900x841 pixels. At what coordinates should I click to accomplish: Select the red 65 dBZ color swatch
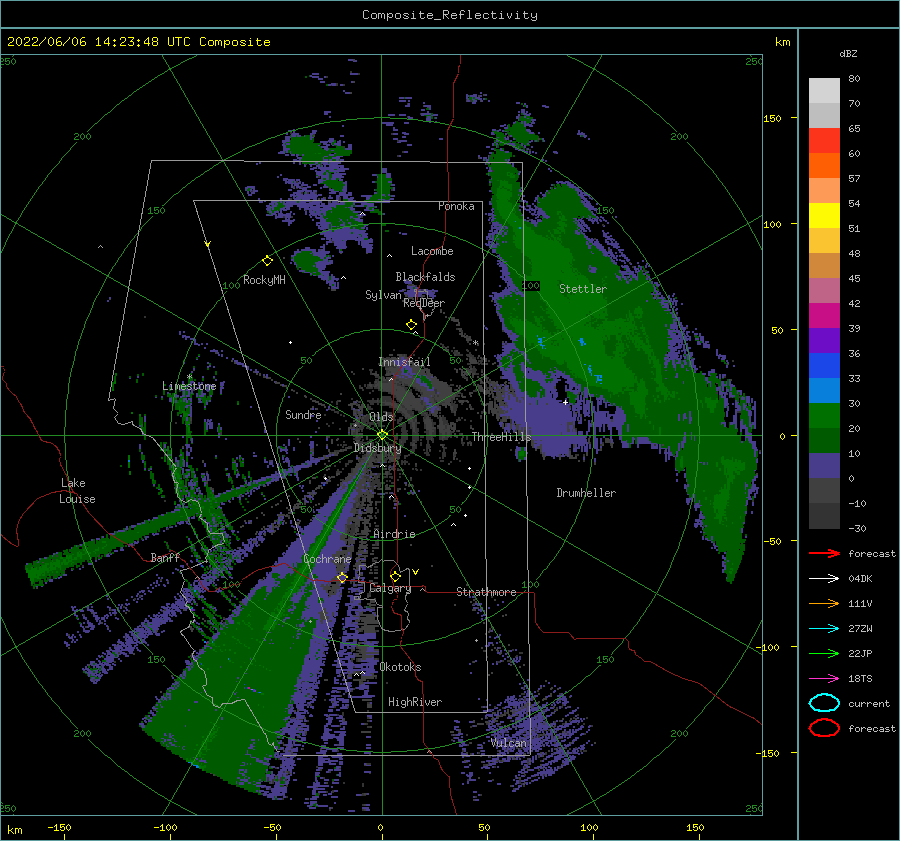[x=824, y=140]
